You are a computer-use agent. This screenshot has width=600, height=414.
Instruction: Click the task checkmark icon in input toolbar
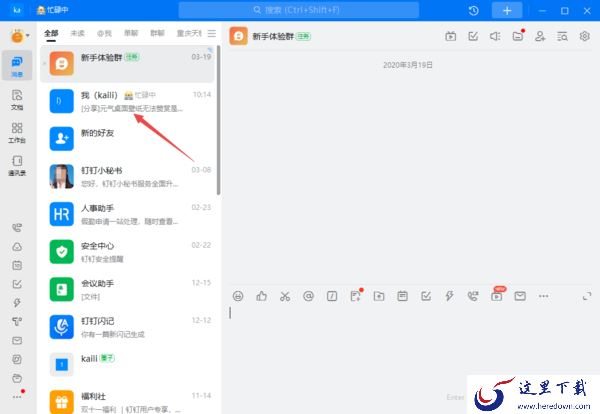tap(426, 296)
